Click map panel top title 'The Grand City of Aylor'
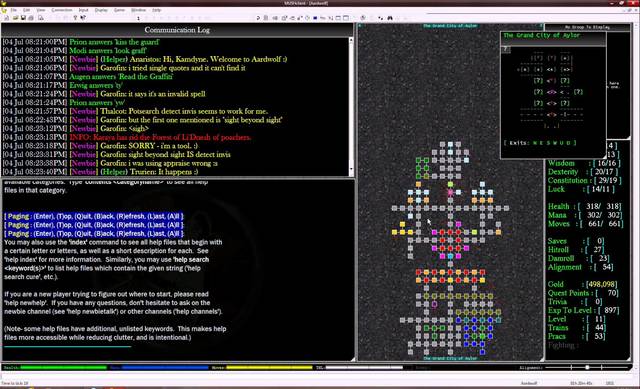This screenshot has width=640, height=389. click(x=450, y=26)
